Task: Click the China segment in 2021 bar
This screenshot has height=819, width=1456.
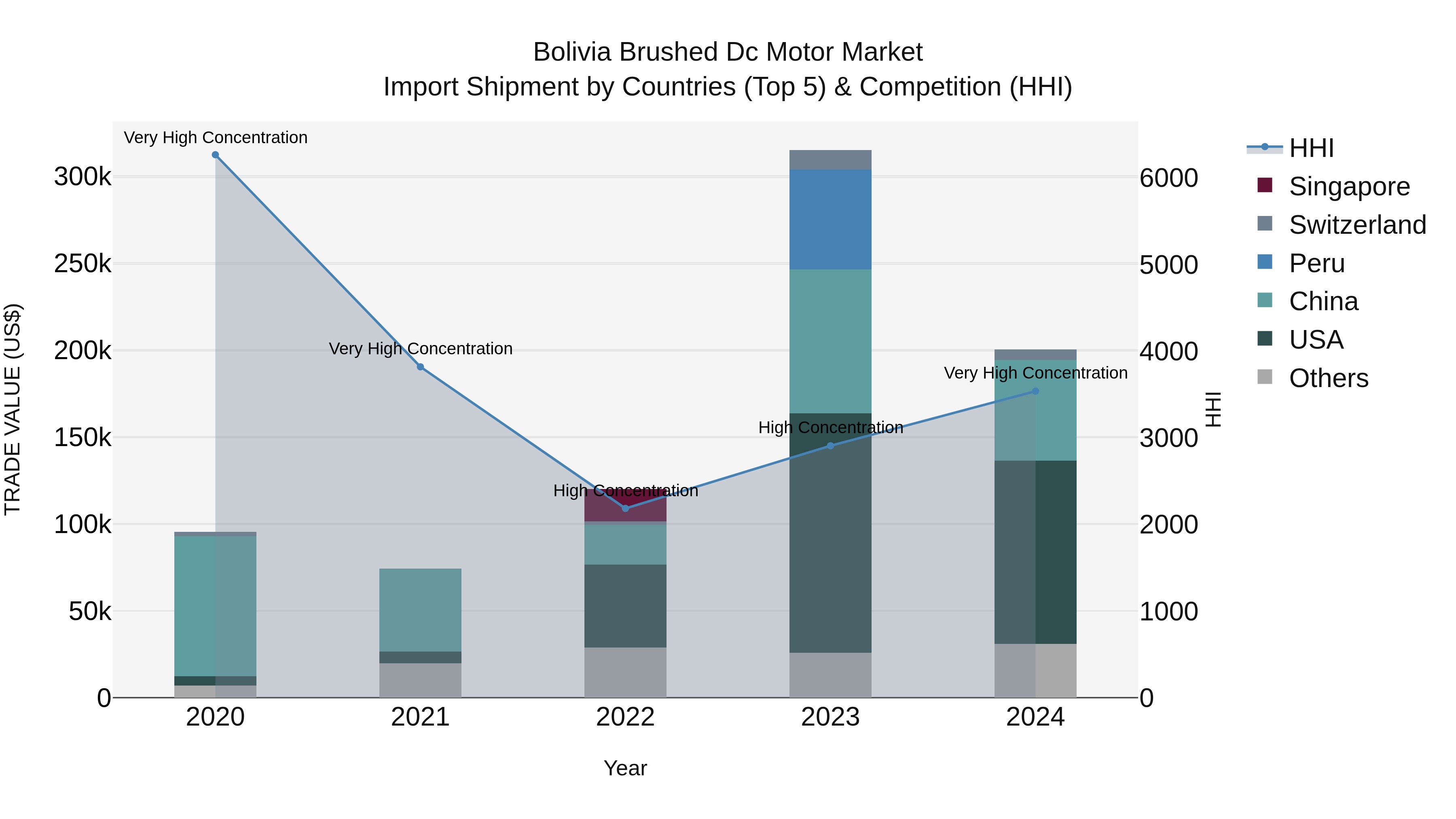Action: pos(421,610)
